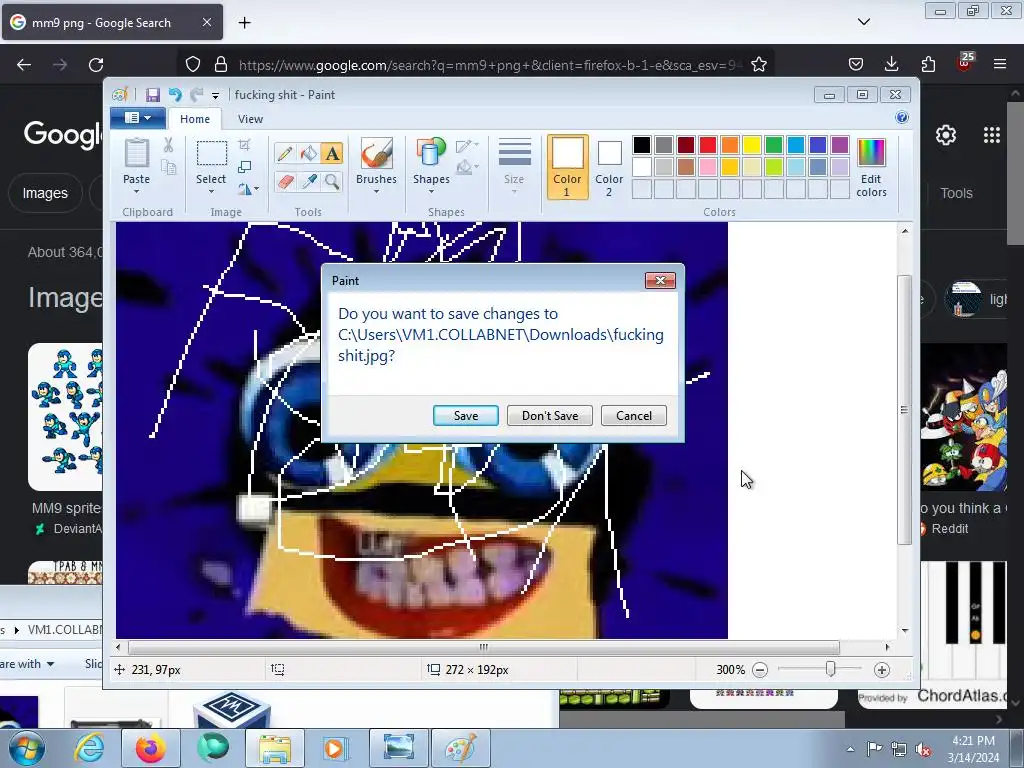The width and height of the screenshot is (1024, 768).
Task: Select the Pencil tool in Paint
Action: (x=285, y=153)
